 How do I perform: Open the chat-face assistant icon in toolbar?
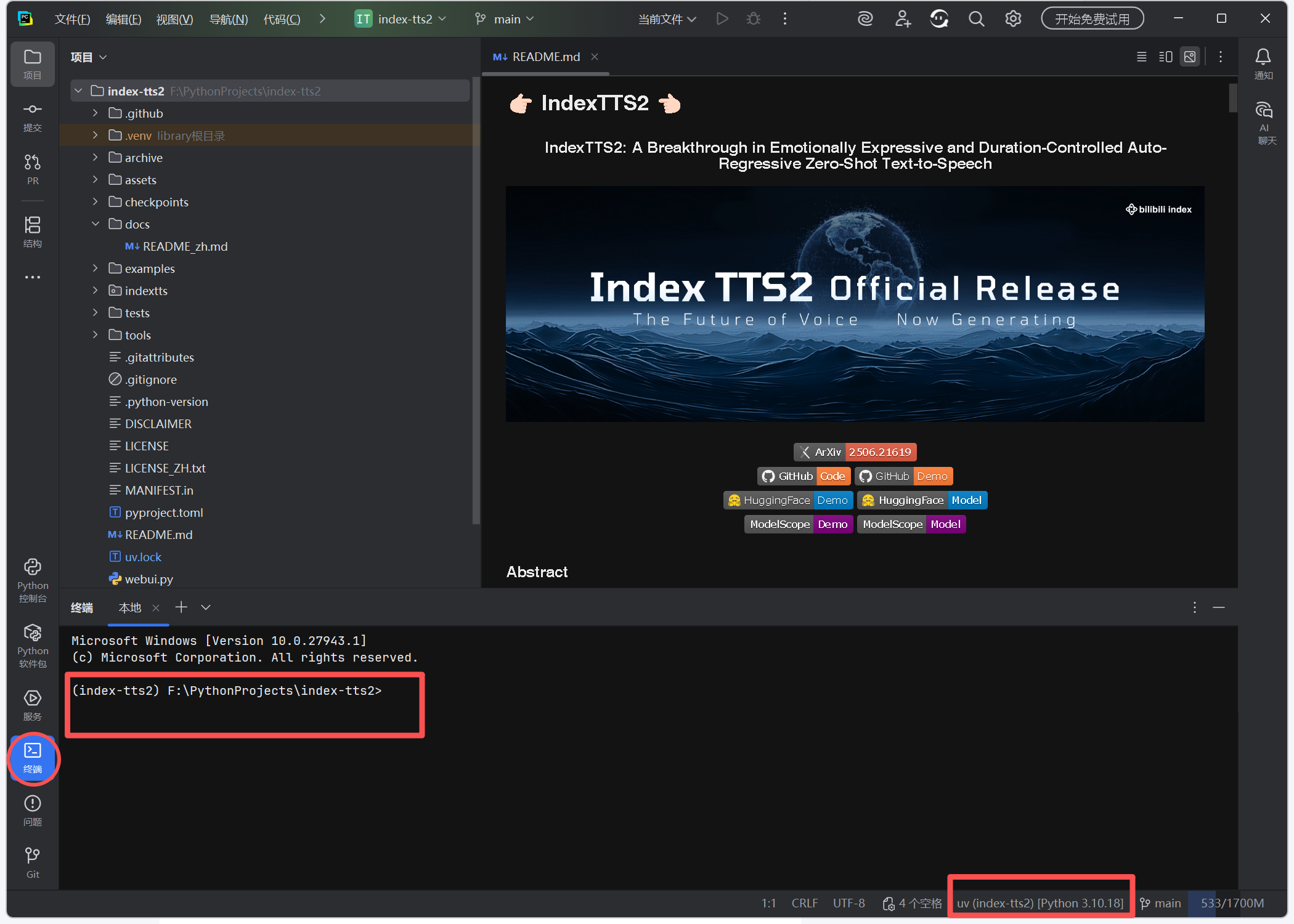[939, 19]
